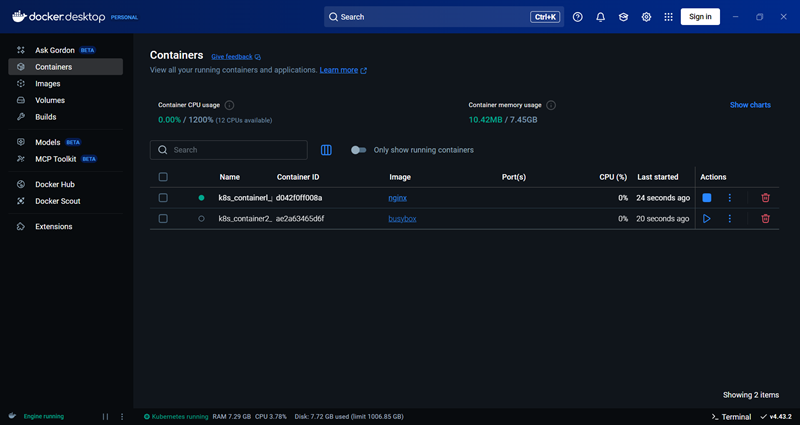Image resolution: width=800 pixels, height=425 pixels.
Task: Click the Disk usage status text
Action: click(x=349, y=417)
